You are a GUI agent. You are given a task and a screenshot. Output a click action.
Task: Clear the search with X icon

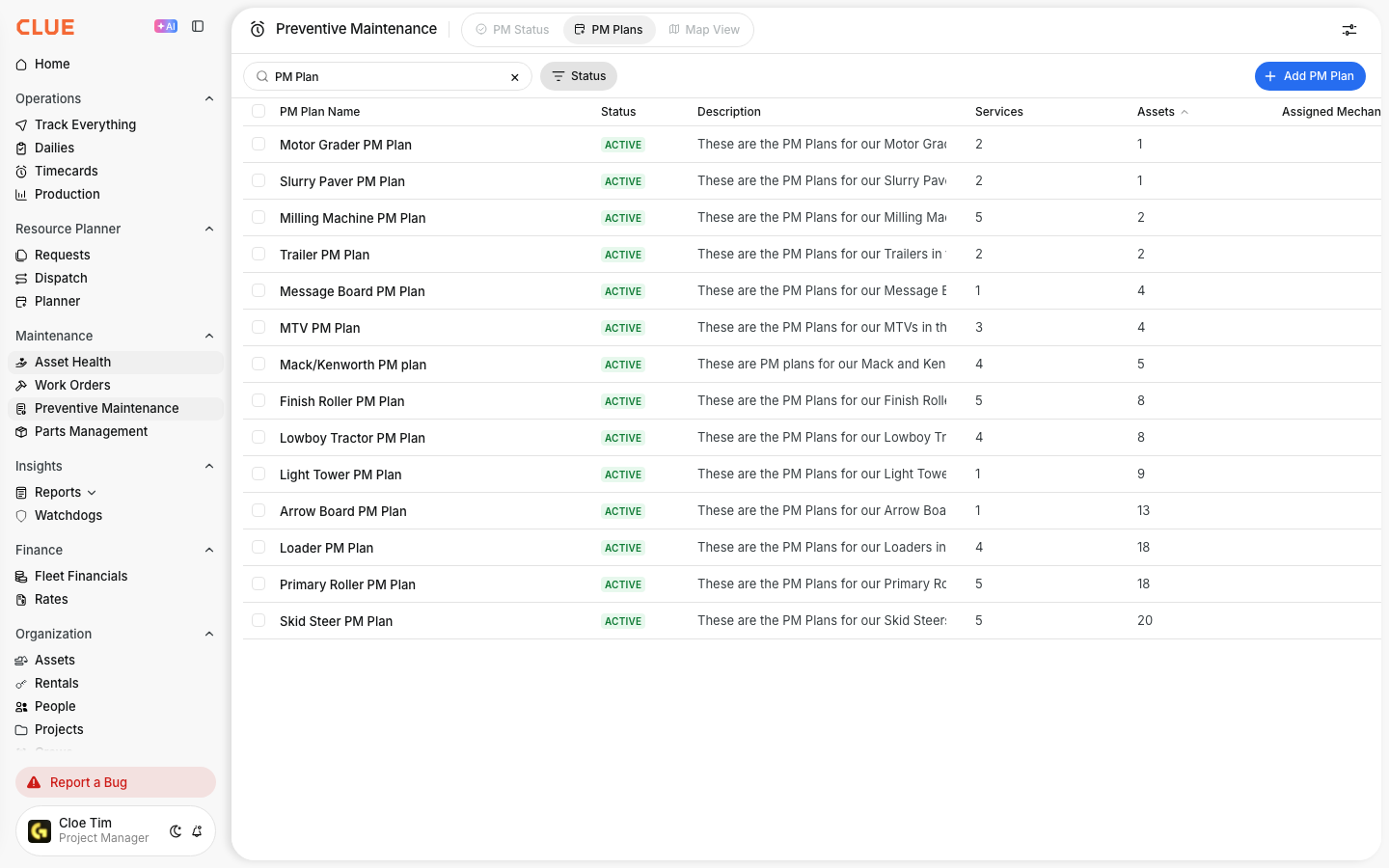pos(515,77)
